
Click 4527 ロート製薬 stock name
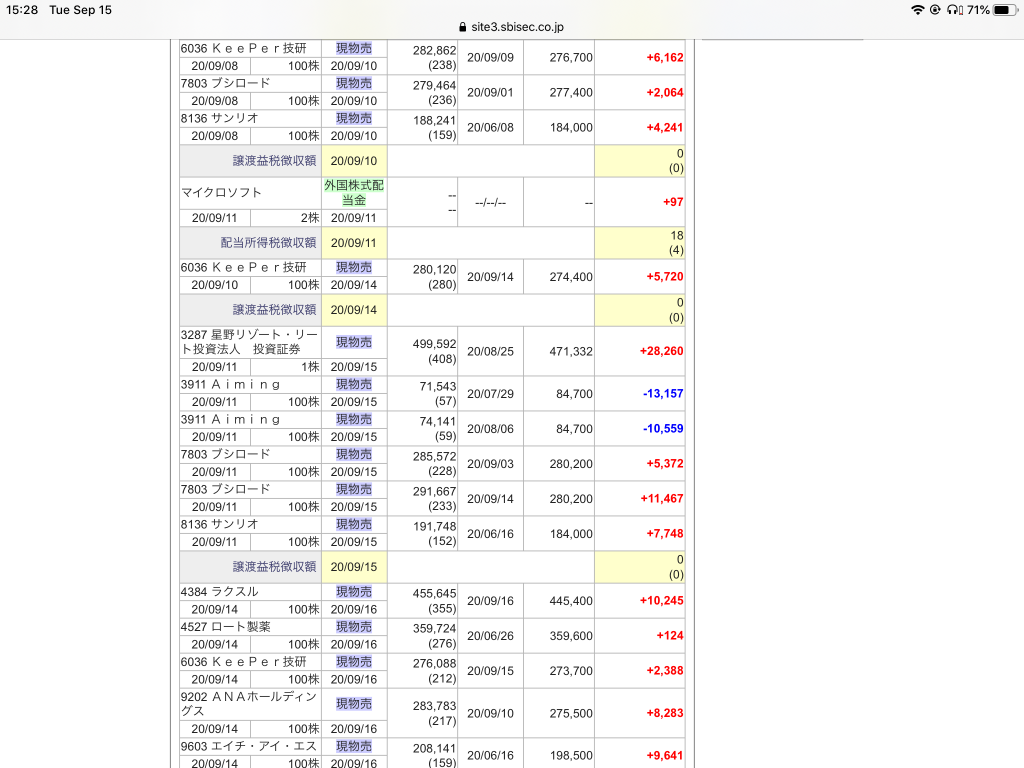(x=225, y=627)
